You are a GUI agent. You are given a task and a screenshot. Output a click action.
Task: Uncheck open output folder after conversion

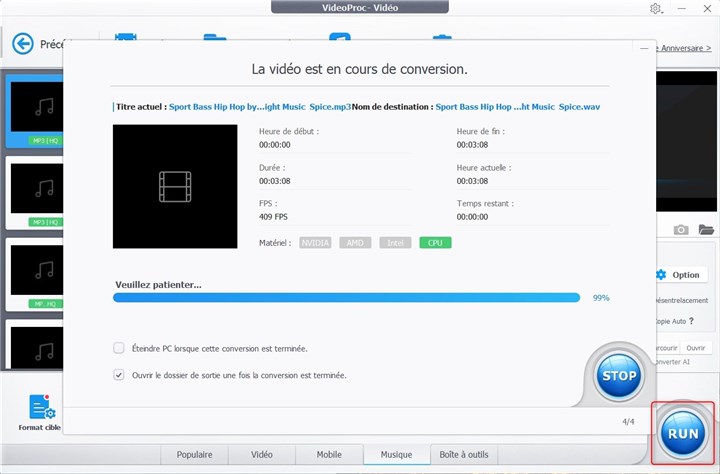tap(119, 375)
